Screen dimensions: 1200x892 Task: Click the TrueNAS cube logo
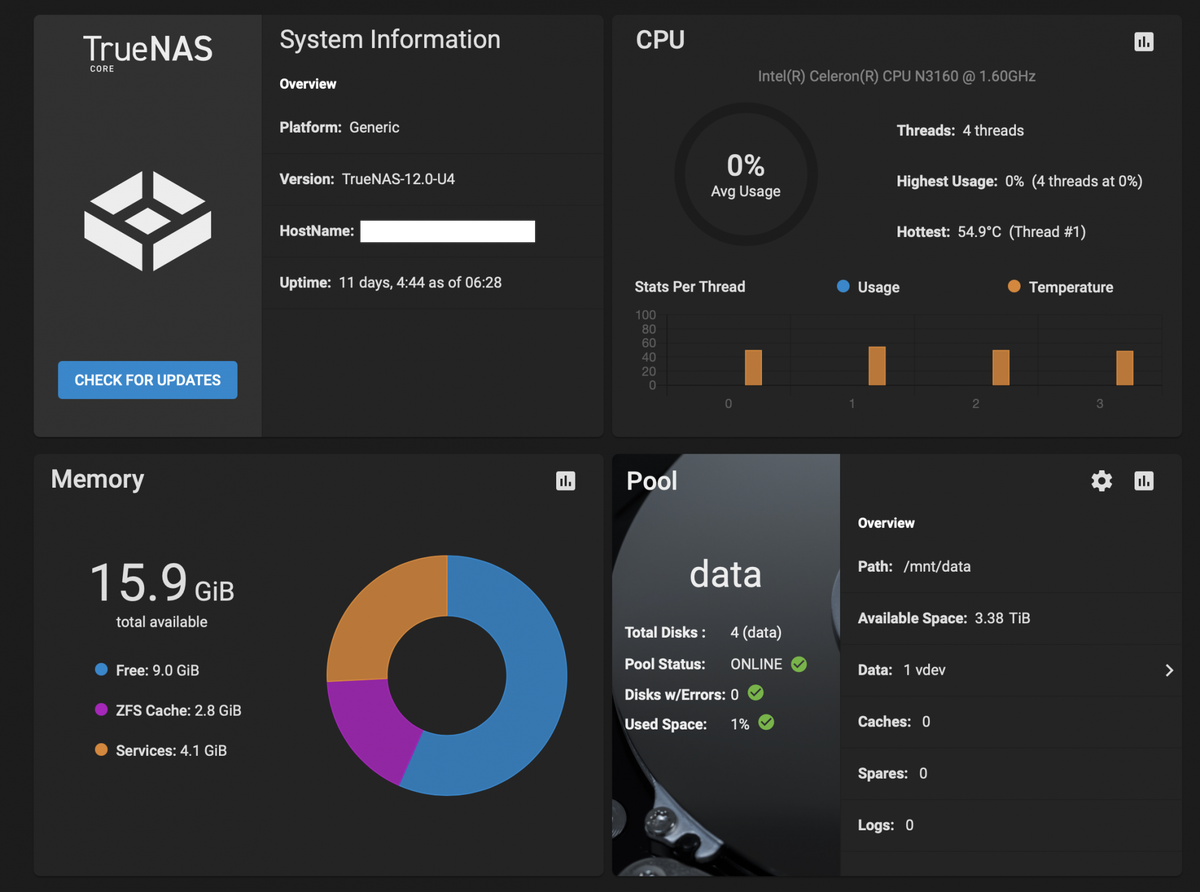coord(147,221)
